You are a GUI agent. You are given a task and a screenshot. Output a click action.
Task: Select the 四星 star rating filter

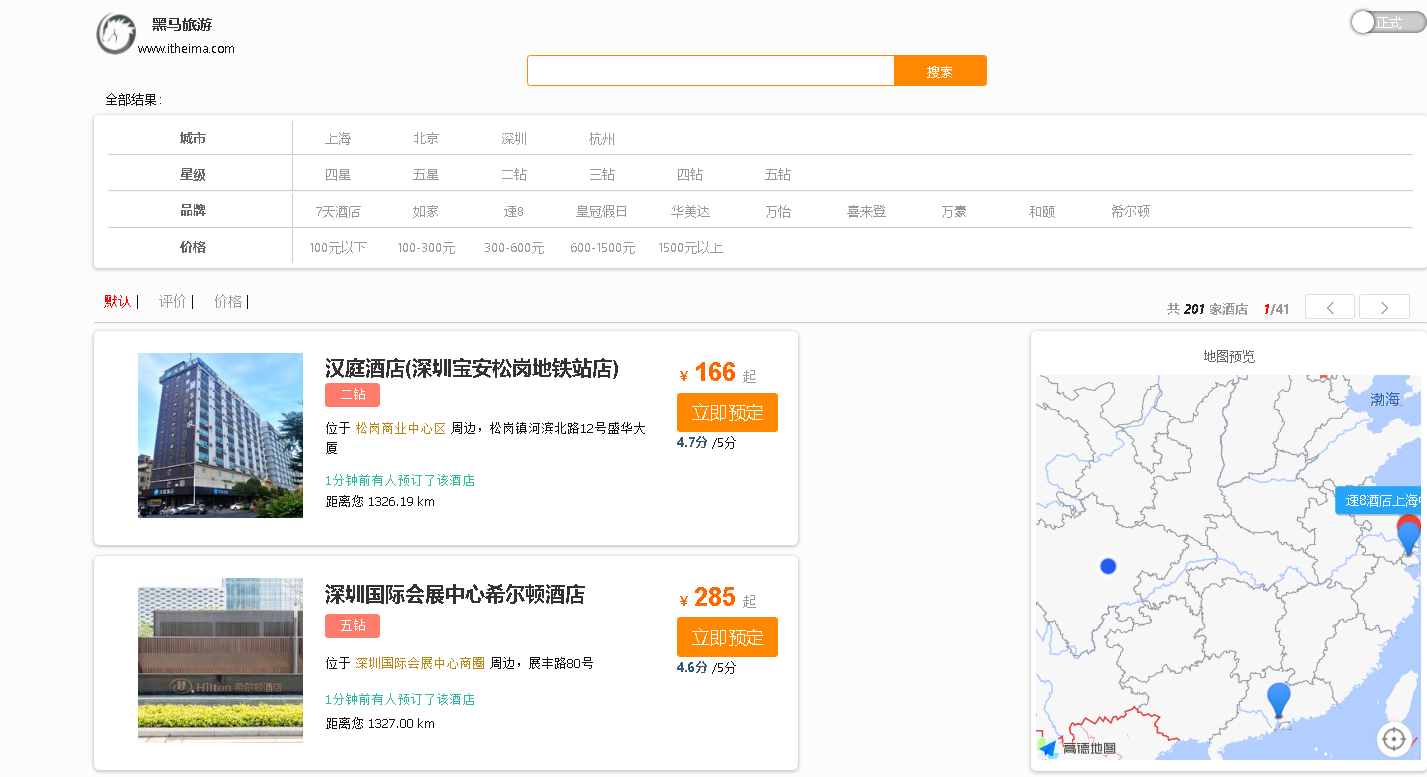coord(338,175)
